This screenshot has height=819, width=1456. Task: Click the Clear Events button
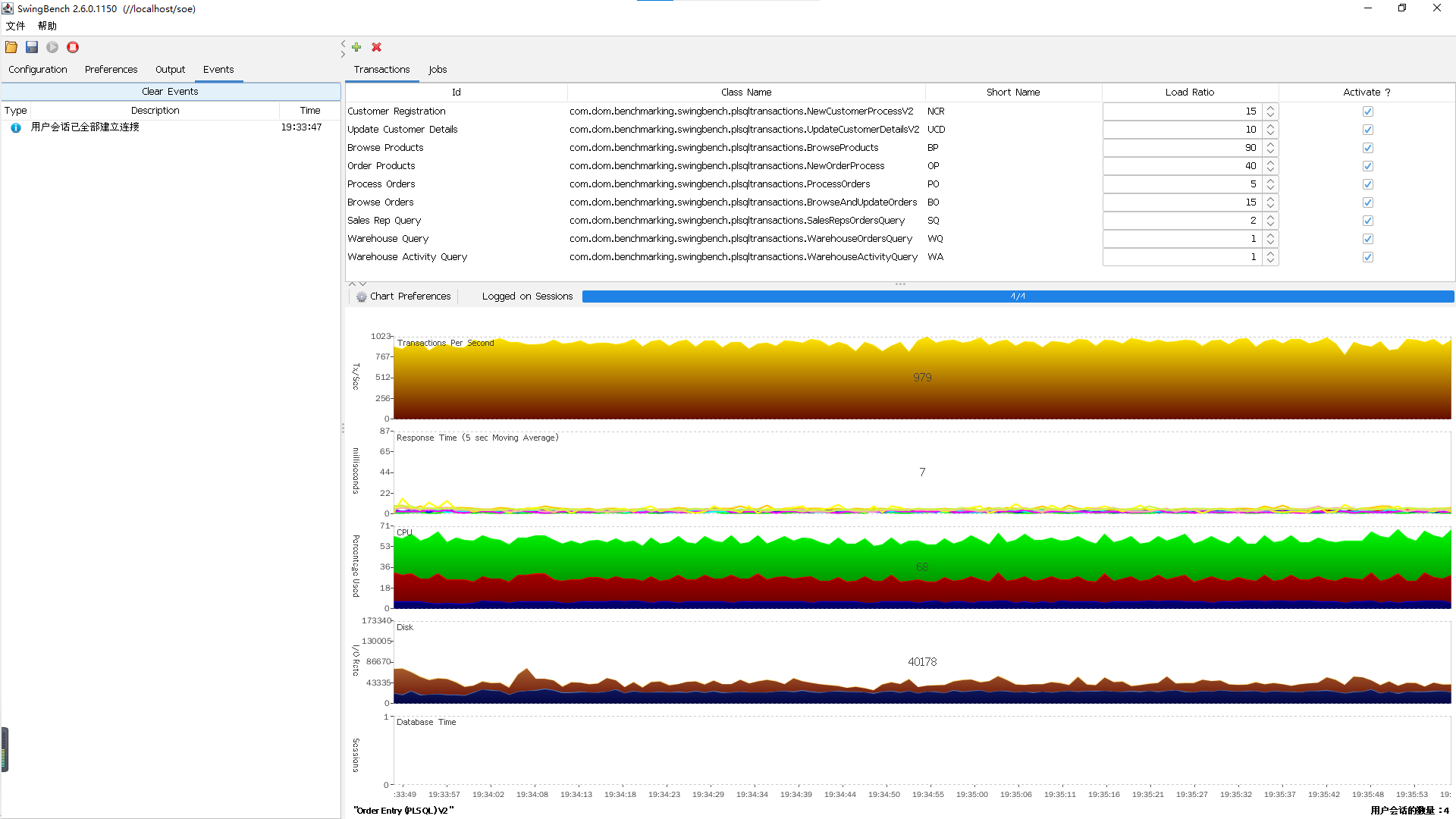point(171,91)
